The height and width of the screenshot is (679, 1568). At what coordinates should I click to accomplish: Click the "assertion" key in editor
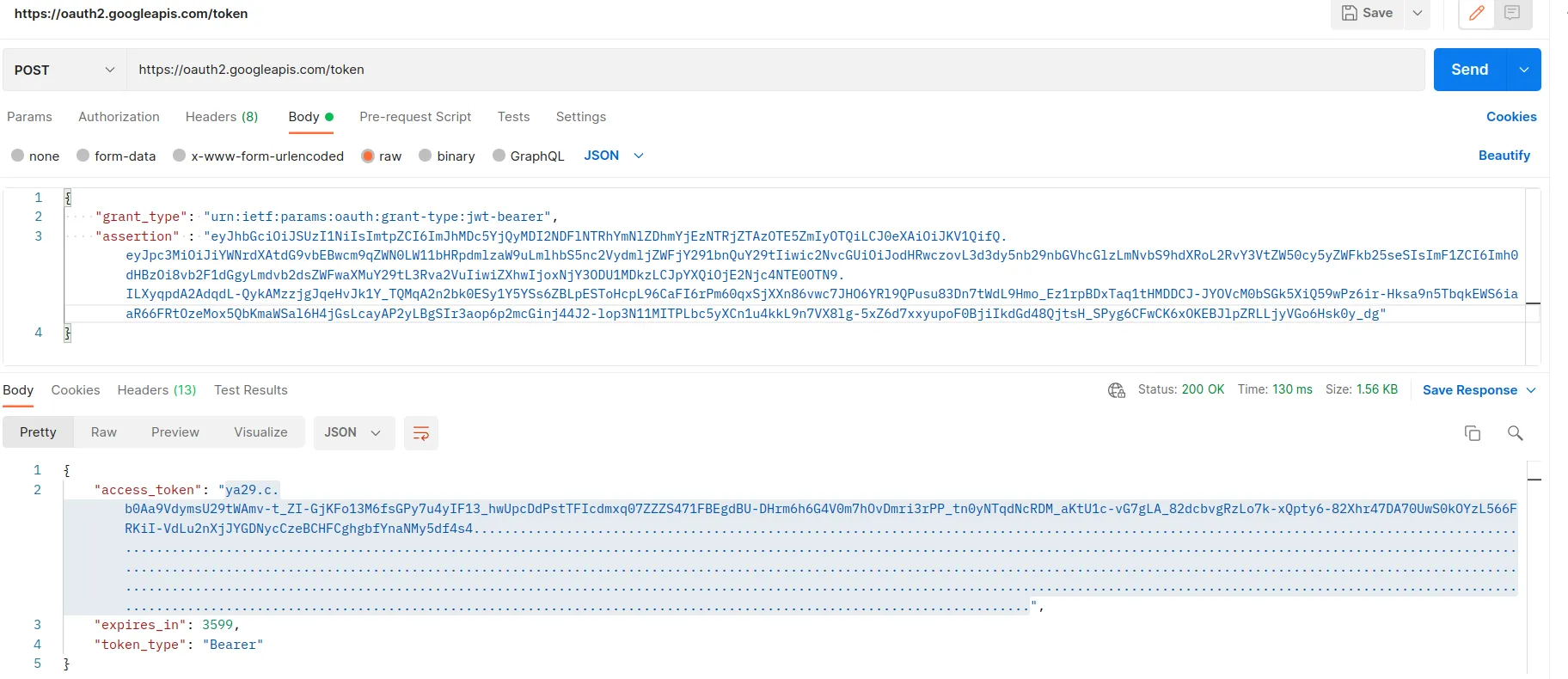pos(138,236)
